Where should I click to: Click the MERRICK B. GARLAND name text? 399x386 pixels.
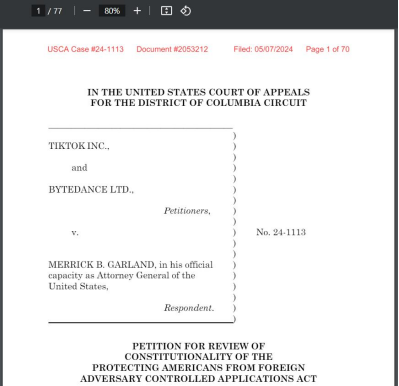pyautogui.click(x=102, y=265)
